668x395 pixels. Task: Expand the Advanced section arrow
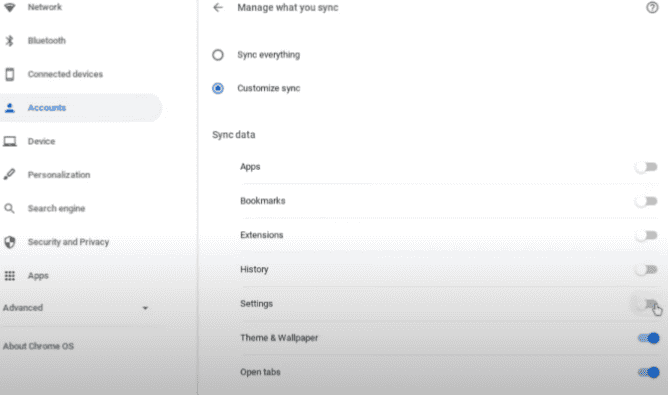(x=145, y=308)
